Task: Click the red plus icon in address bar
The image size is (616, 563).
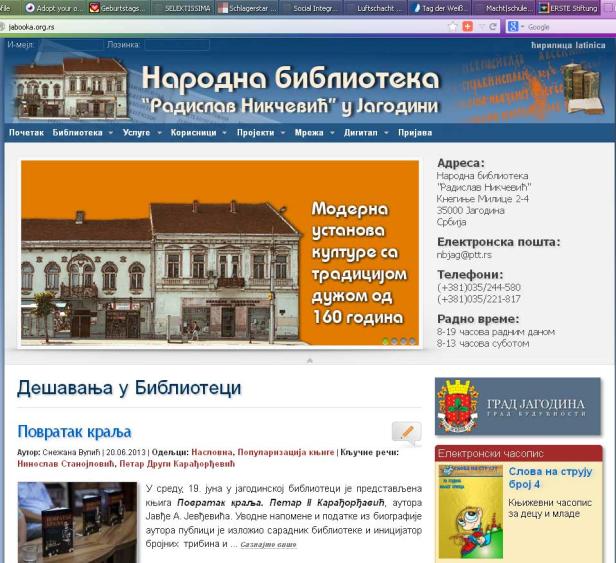Action: click(467, 27)
